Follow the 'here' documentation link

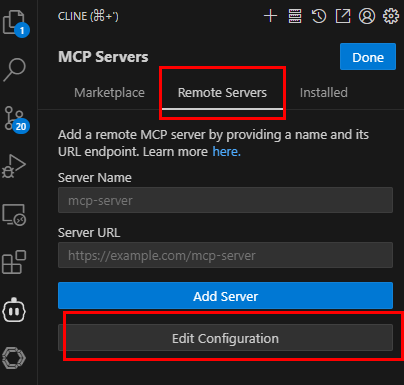coord(226,152)
